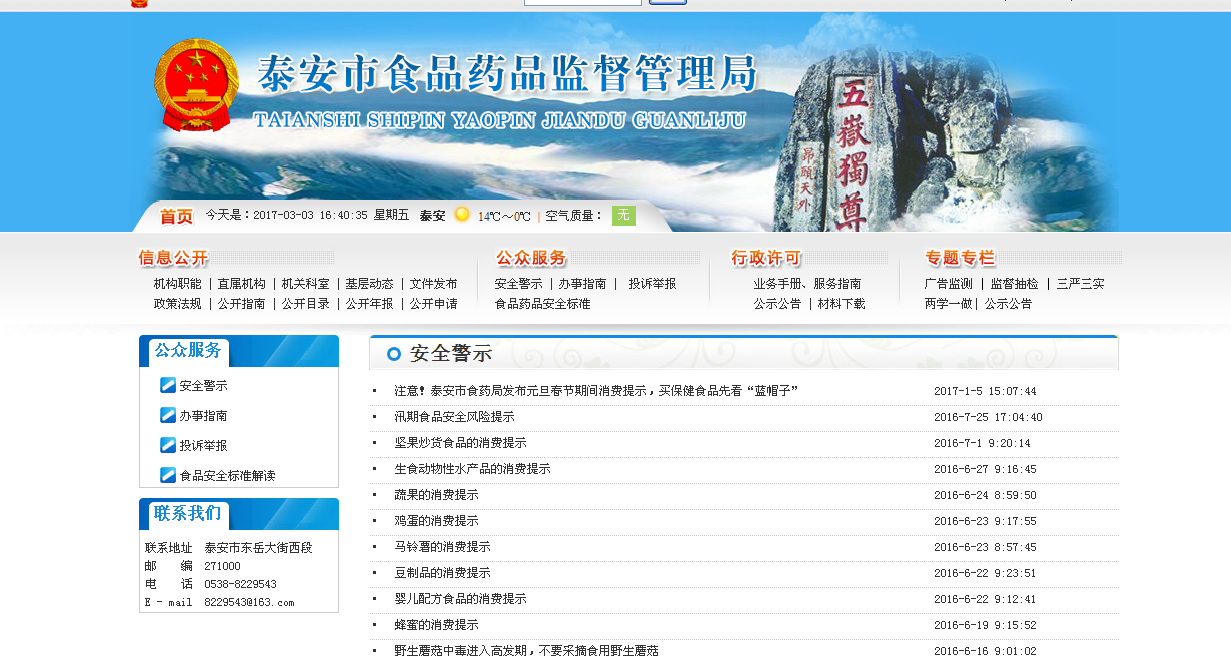Read the 婴儿配方食品的消费提示 article
This screenshot has height=665, width=1231.
460,599
